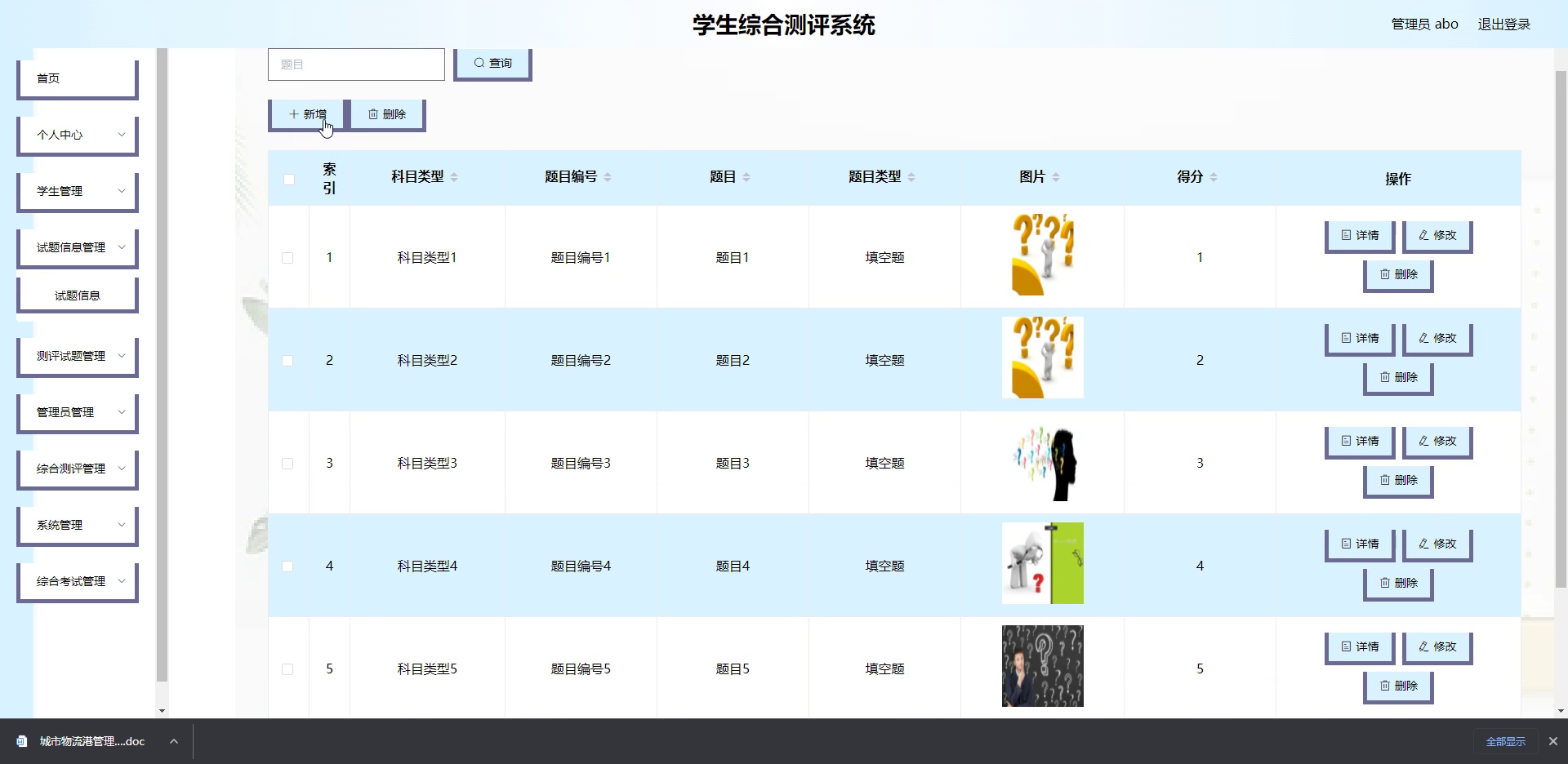This screenshot has width=1568, height=764.
Task: Expand 综合测评管理 sidebar menu
Action: pos(78,469)
